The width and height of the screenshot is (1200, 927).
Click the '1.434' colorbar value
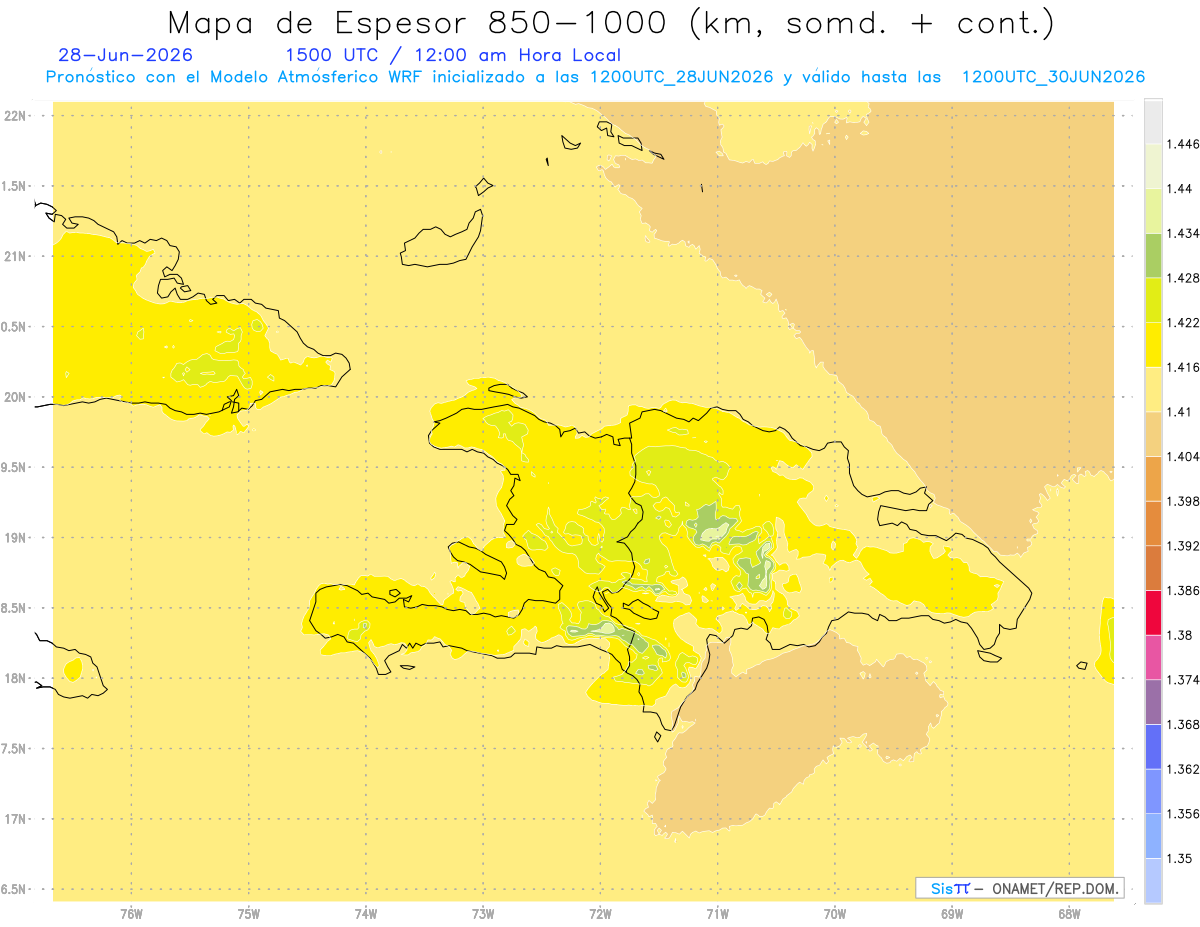[x=1183, y=233]
